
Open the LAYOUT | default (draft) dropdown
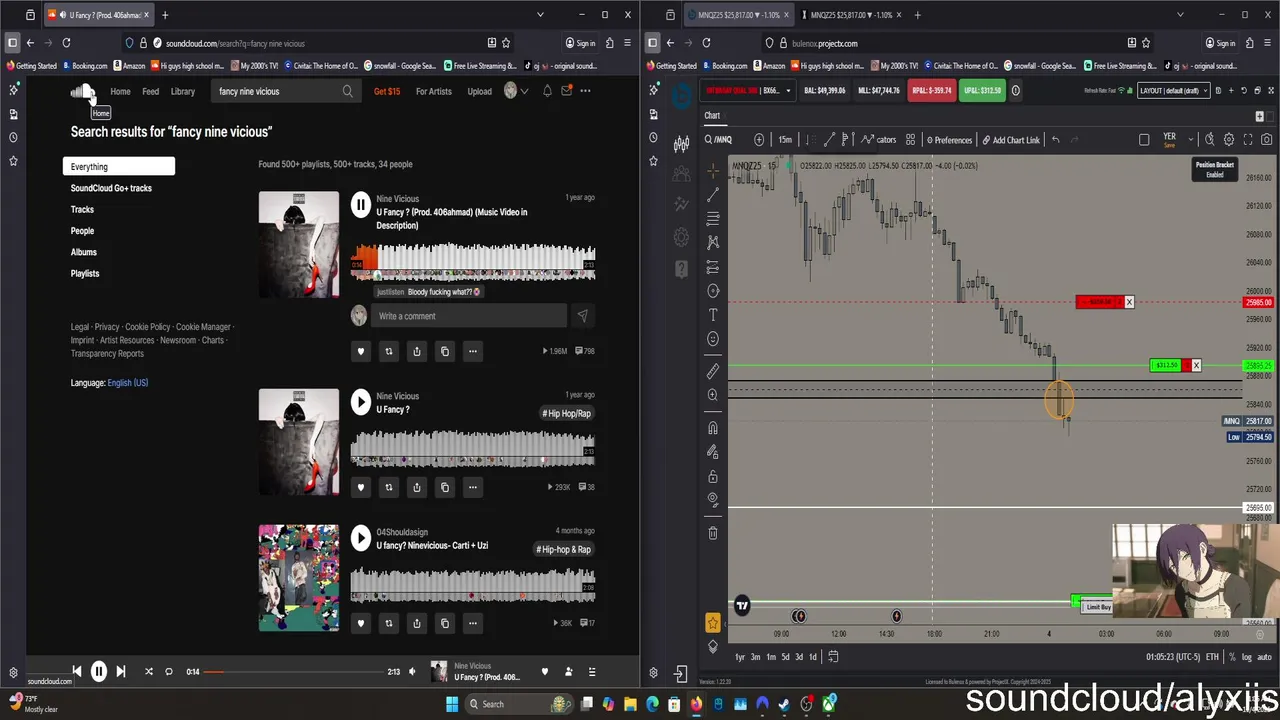click(1174, 91)
